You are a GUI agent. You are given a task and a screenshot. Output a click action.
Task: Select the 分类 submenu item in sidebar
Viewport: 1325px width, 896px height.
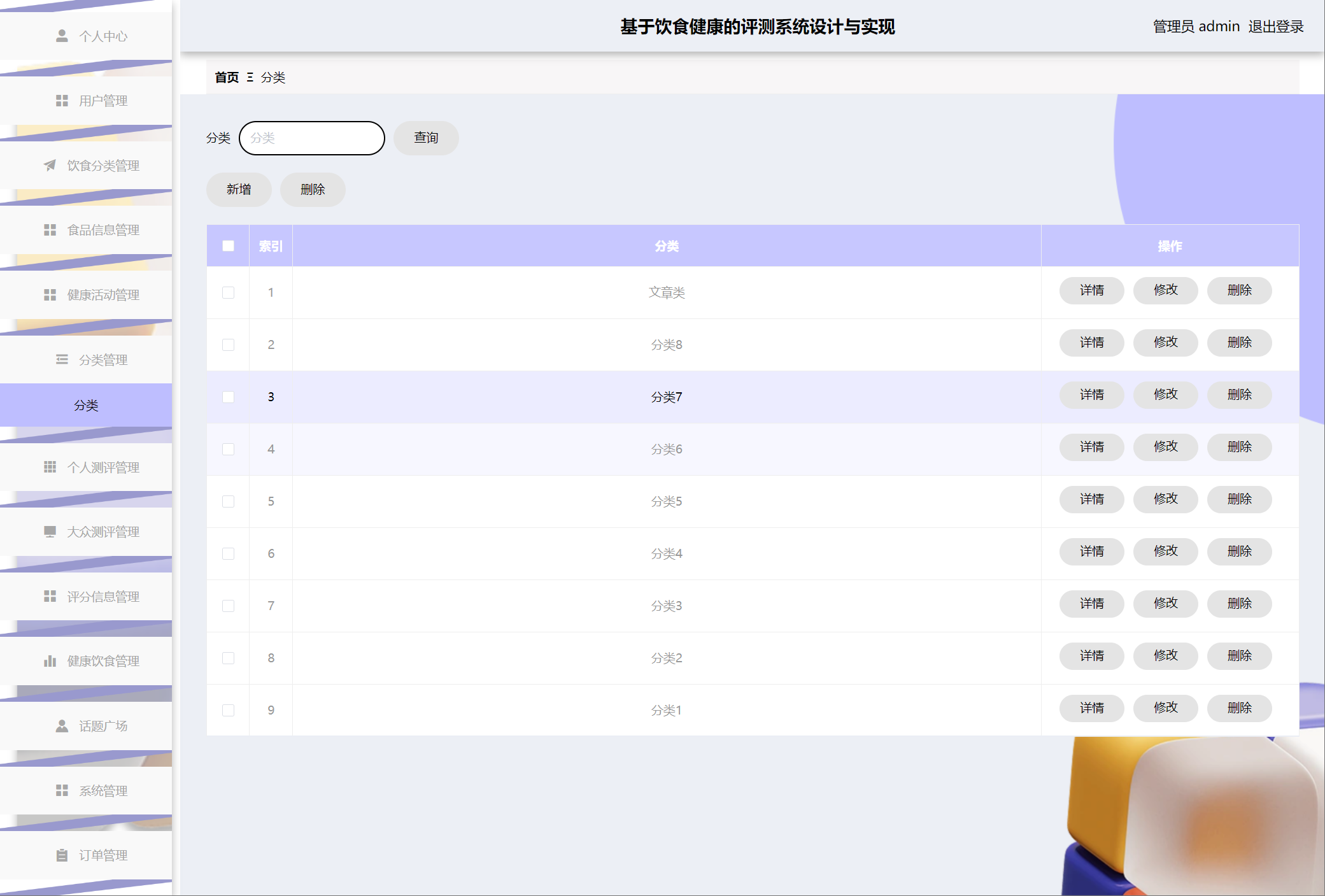(86, 405)
